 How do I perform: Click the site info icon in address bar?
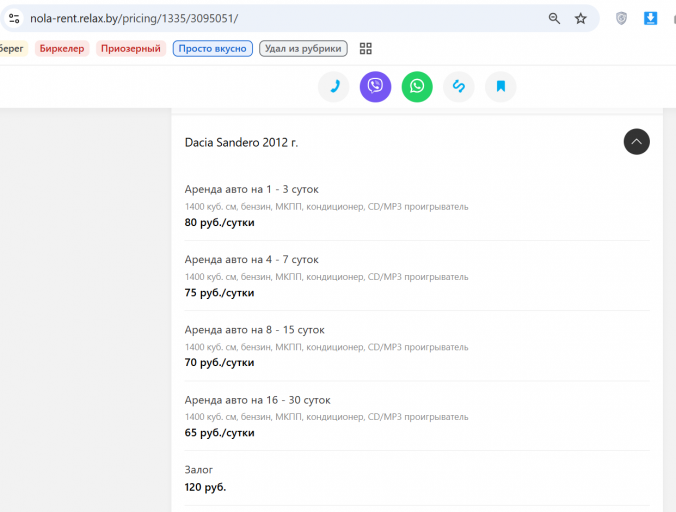point(14,19)
